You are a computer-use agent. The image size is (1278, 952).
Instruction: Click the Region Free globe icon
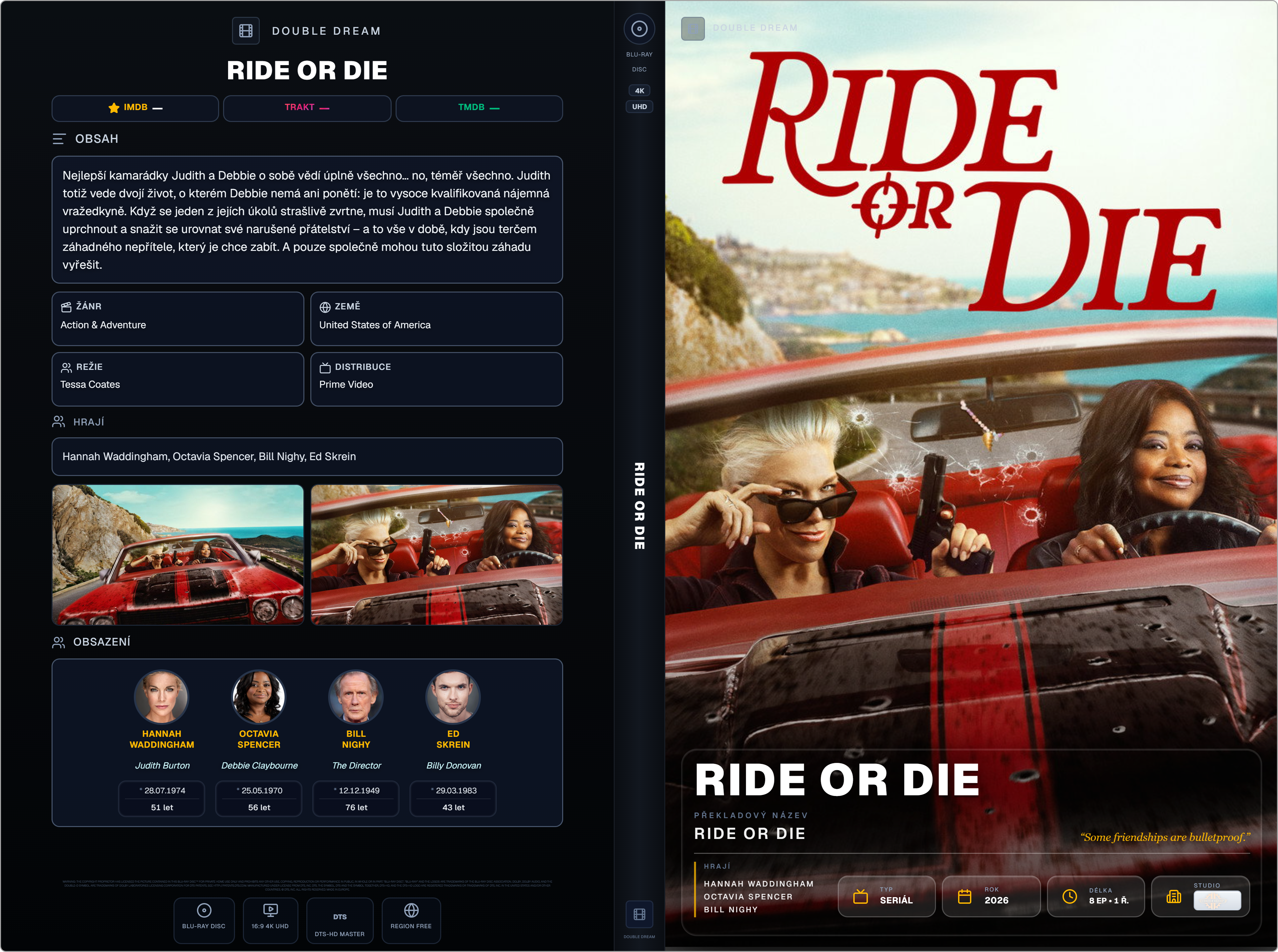(411, 910)
